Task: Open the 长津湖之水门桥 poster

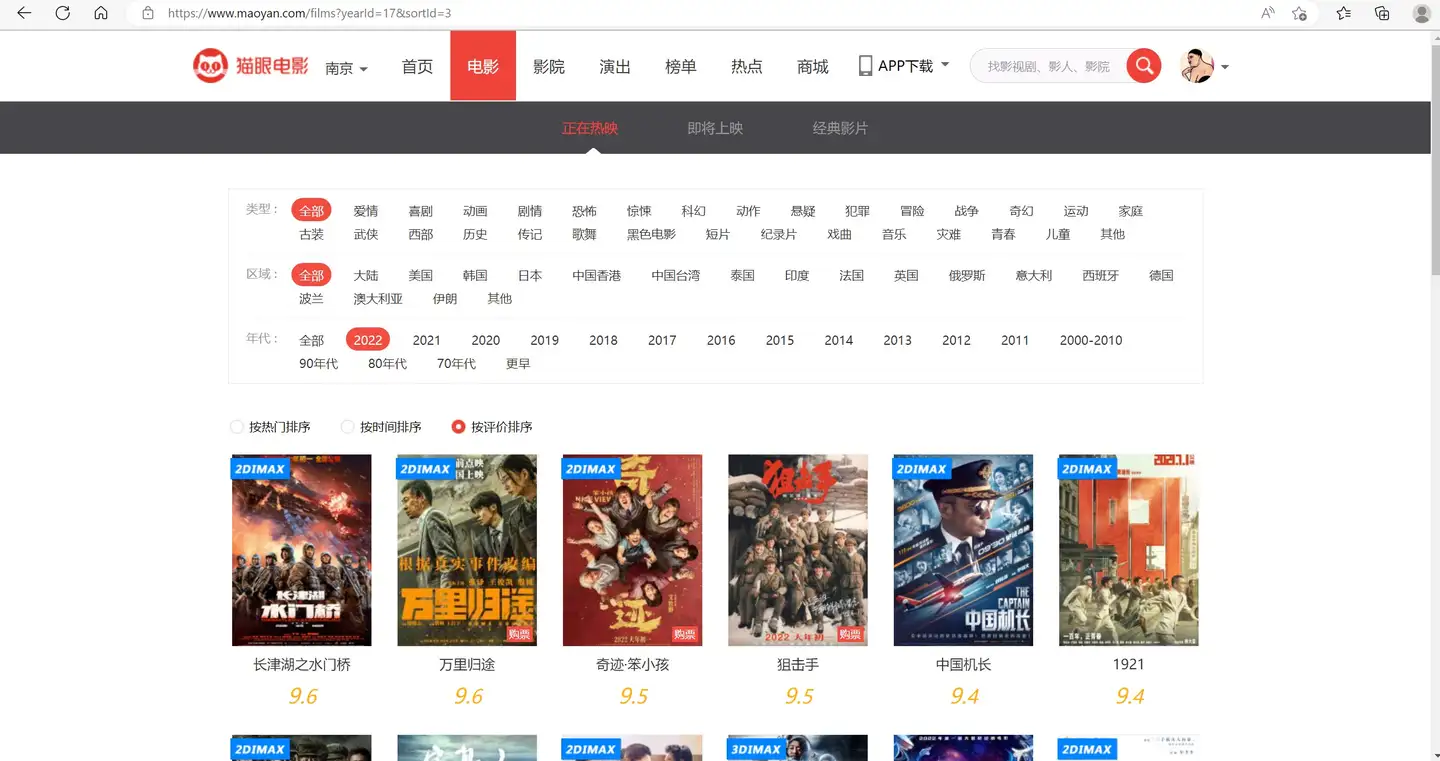Action: (x=302, y=550)
